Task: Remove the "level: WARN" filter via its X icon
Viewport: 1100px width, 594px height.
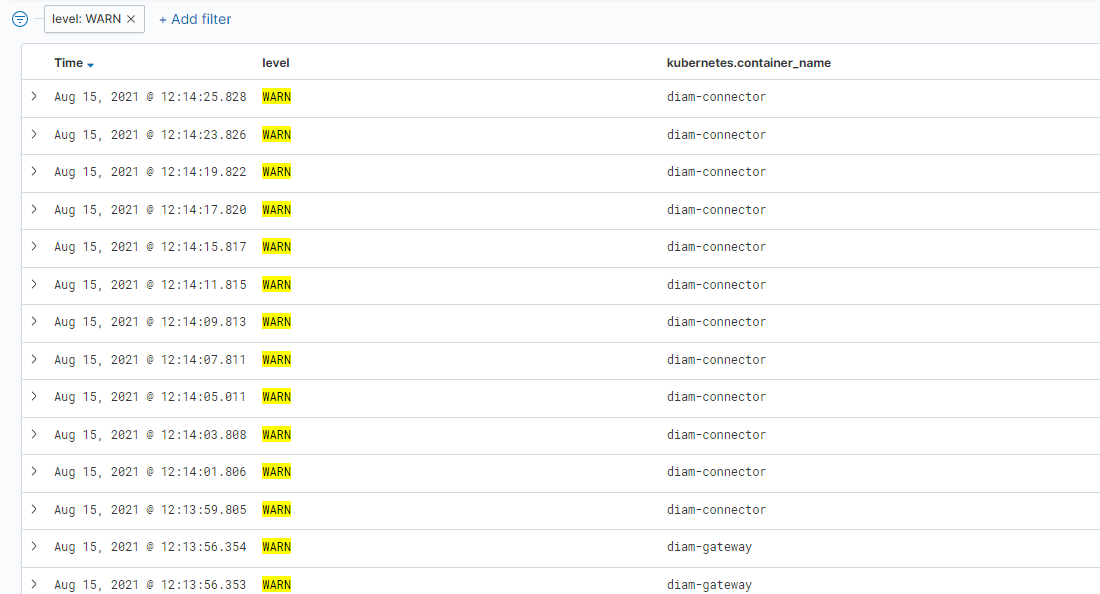Action: coord(128,18)
